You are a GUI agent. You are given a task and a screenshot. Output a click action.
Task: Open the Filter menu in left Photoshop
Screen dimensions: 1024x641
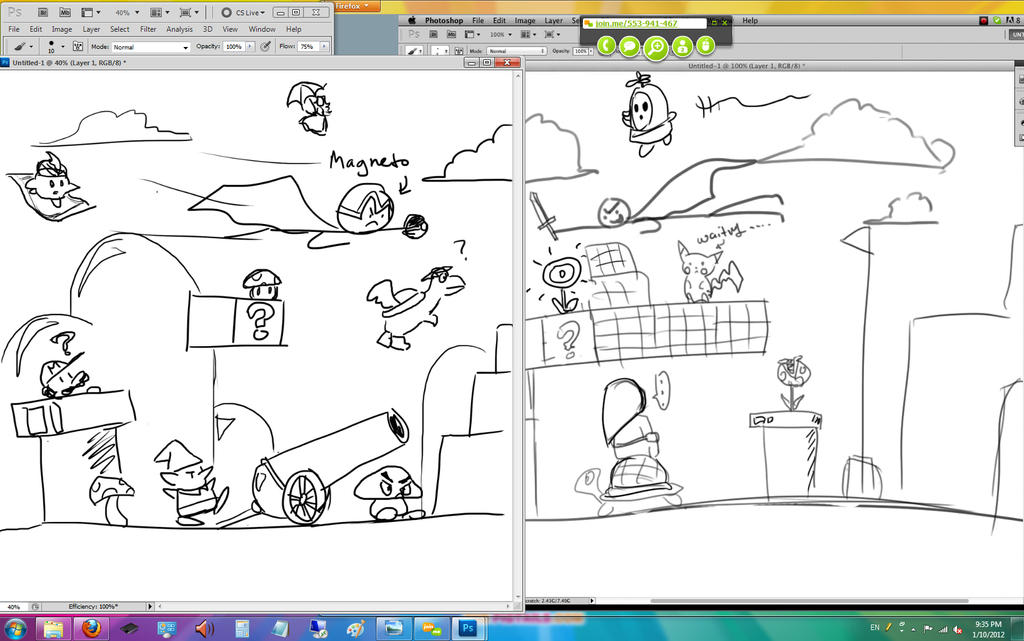[148, 29]
